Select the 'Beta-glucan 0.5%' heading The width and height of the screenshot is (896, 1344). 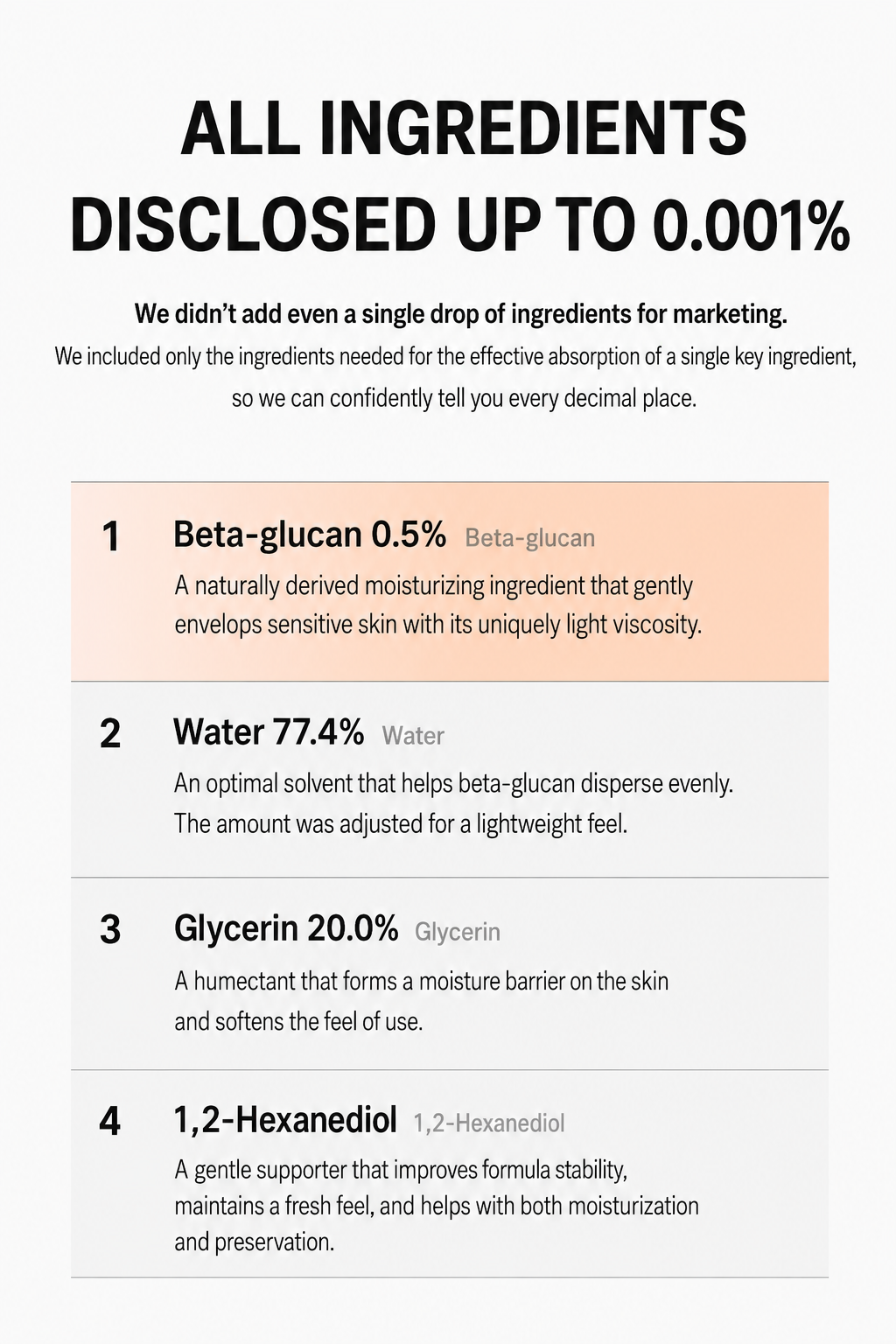point(310,534)
